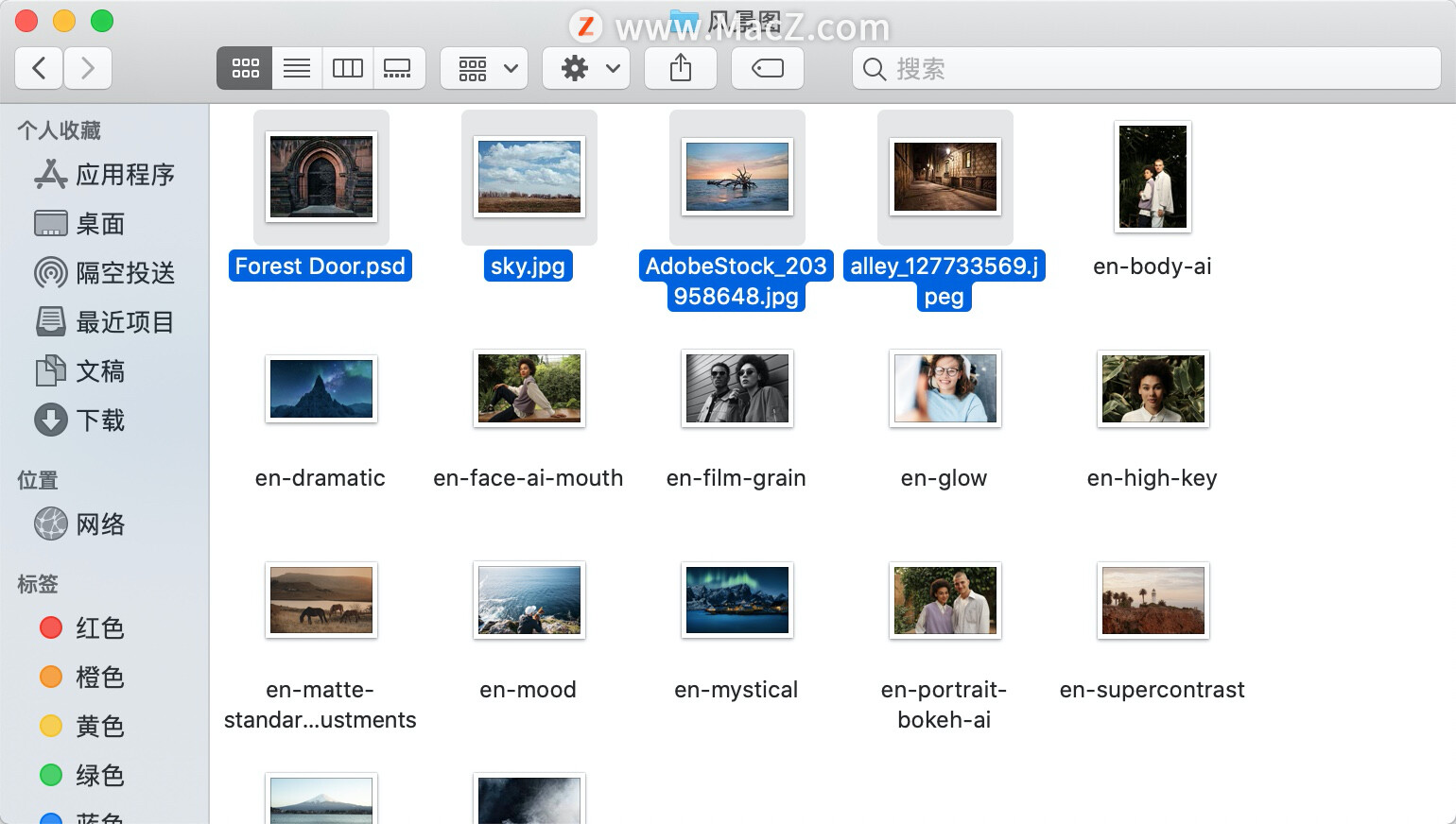Close the Finder window with red button
The width and height of the screenshot is (1456, 824).
point(26,20)
